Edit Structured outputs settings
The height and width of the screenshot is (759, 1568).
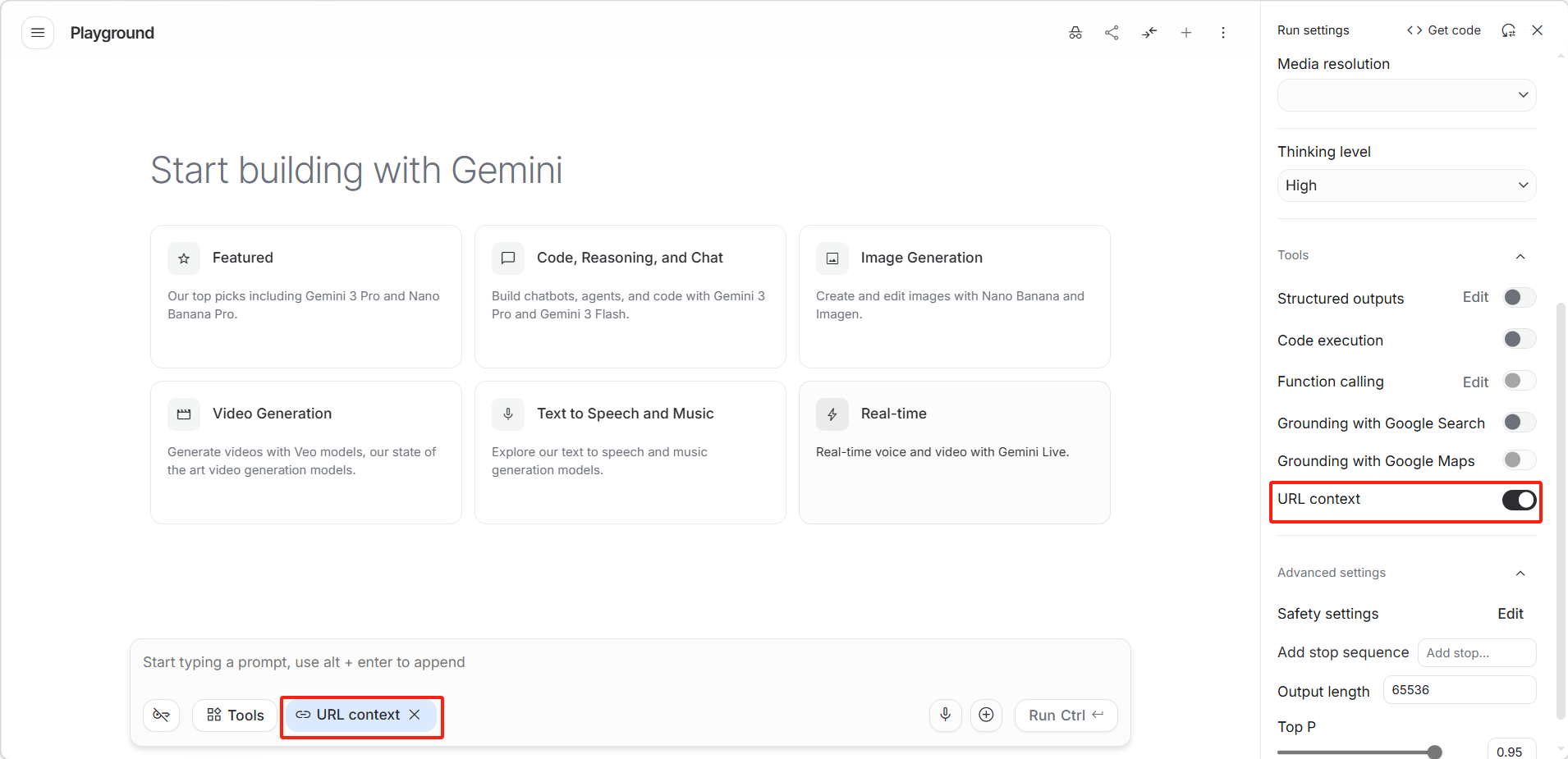point(1475,297)
